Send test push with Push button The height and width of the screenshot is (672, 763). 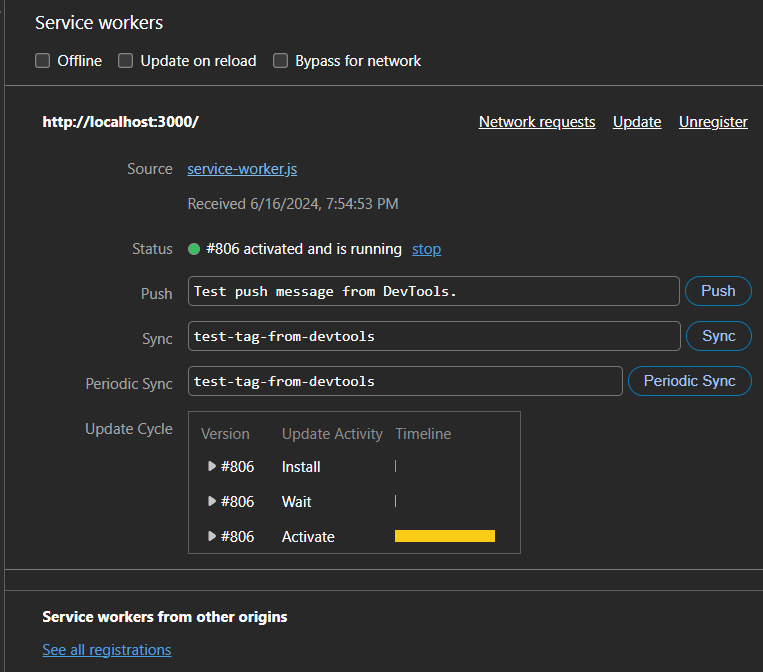coord(718,291)
